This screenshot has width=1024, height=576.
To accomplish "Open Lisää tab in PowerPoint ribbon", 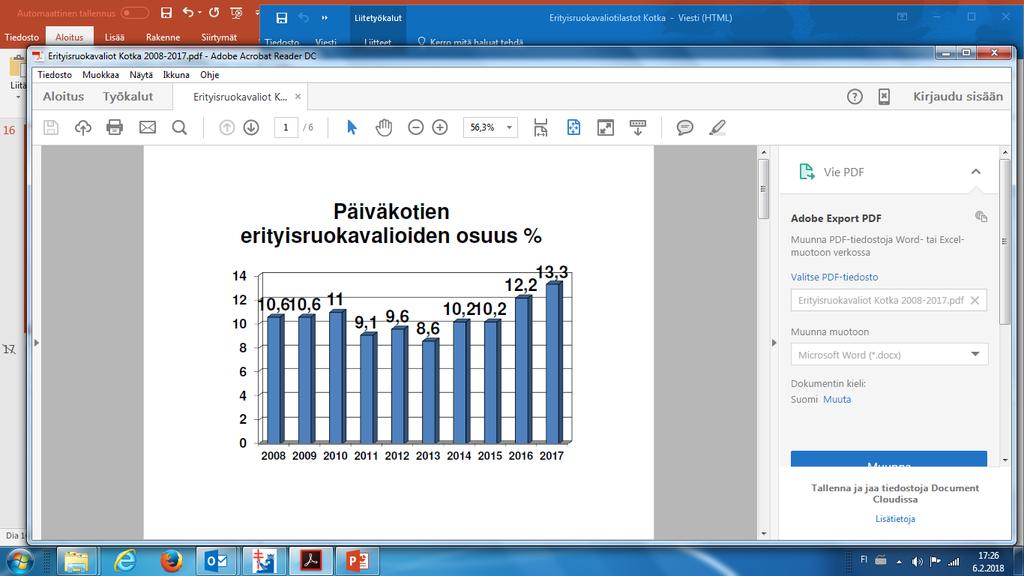I will pyautogui.click(x=114, y=37).
